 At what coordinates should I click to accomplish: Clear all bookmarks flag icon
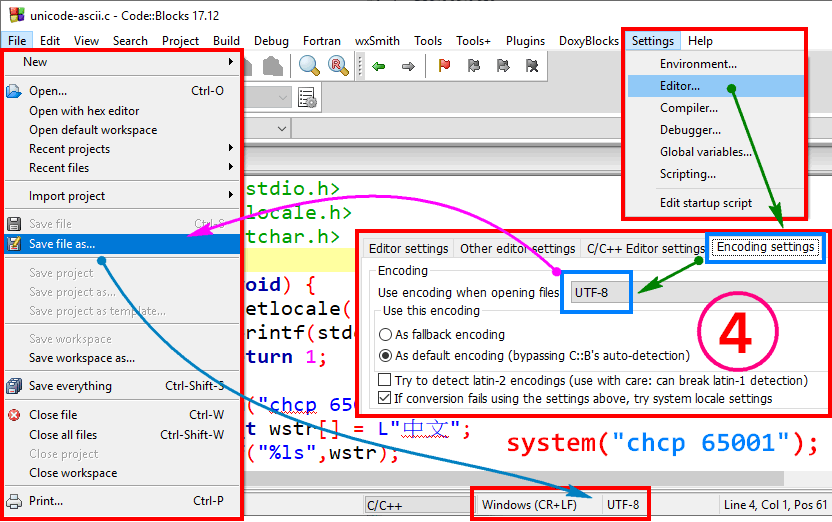(532, 67)
